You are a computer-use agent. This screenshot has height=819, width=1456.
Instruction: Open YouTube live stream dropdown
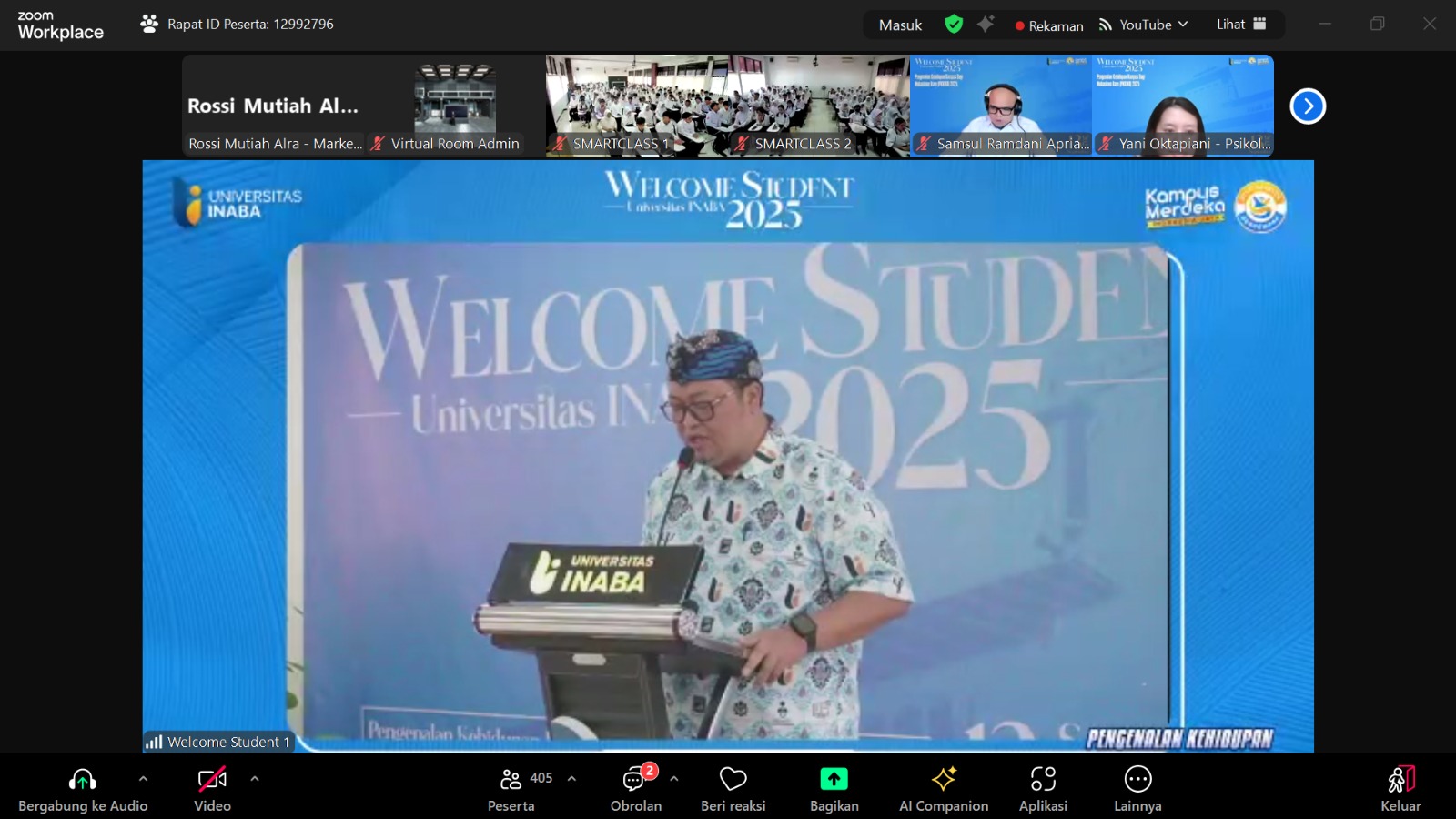(x=1143, y=25)
